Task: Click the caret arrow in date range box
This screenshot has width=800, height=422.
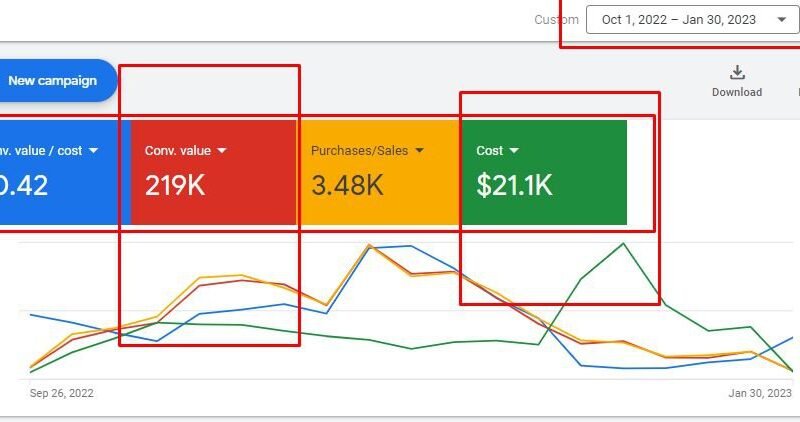Action: (x=781, y=19)
